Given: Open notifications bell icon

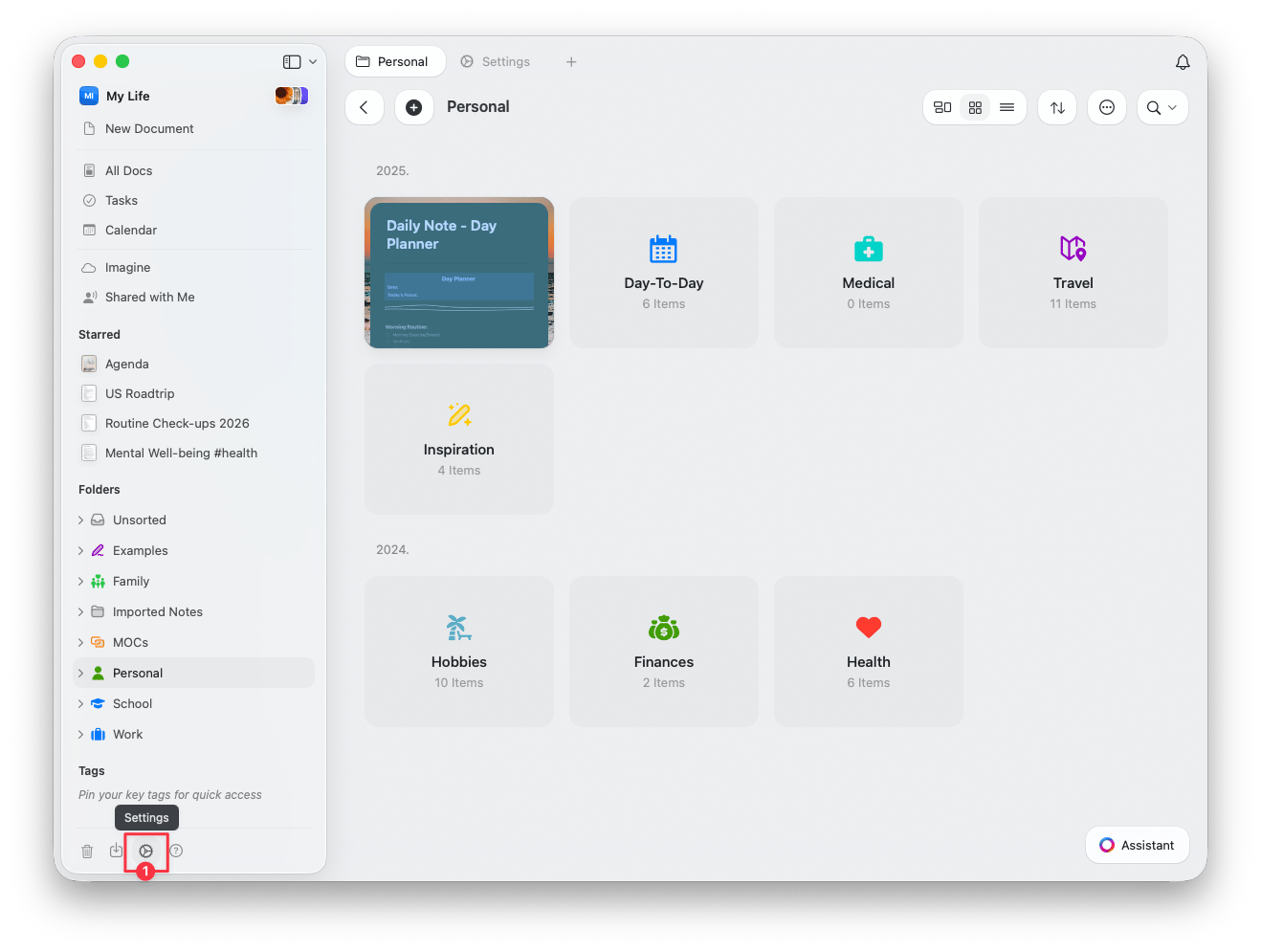Looking at the screenshot, I should click(x=1183, y=62).
